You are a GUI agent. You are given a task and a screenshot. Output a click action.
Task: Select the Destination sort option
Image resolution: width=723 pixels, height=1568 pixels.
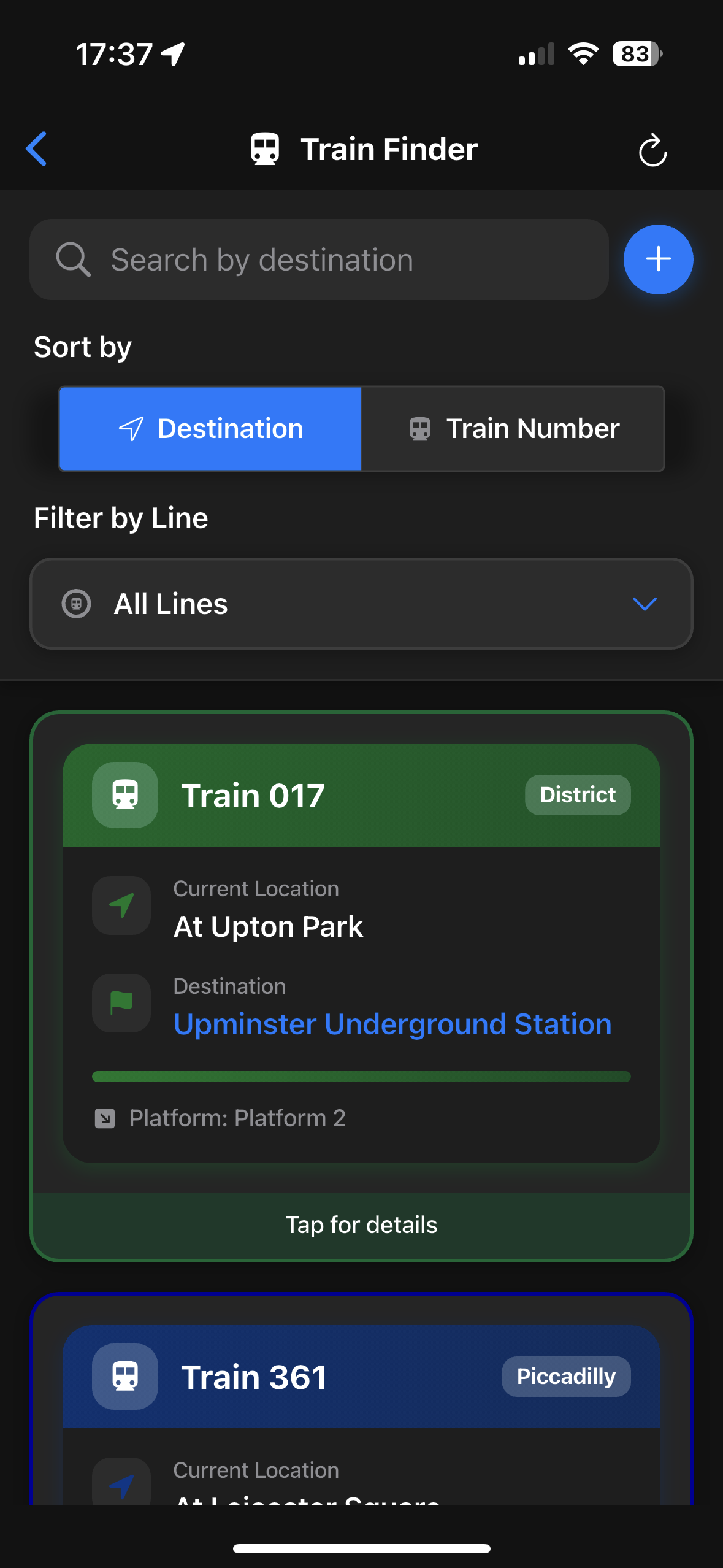pos(210,428)
